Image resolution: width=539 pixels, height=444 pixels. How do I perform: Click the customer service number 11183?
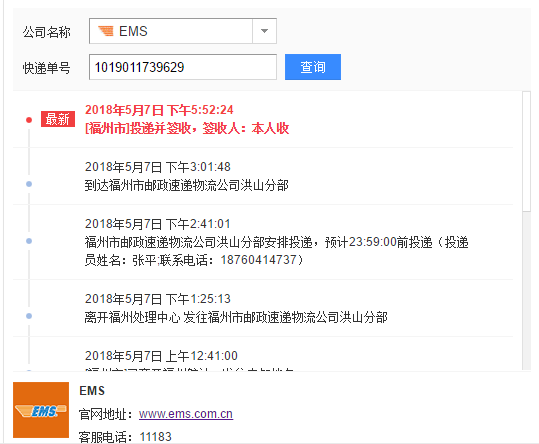tap(155, 437)
